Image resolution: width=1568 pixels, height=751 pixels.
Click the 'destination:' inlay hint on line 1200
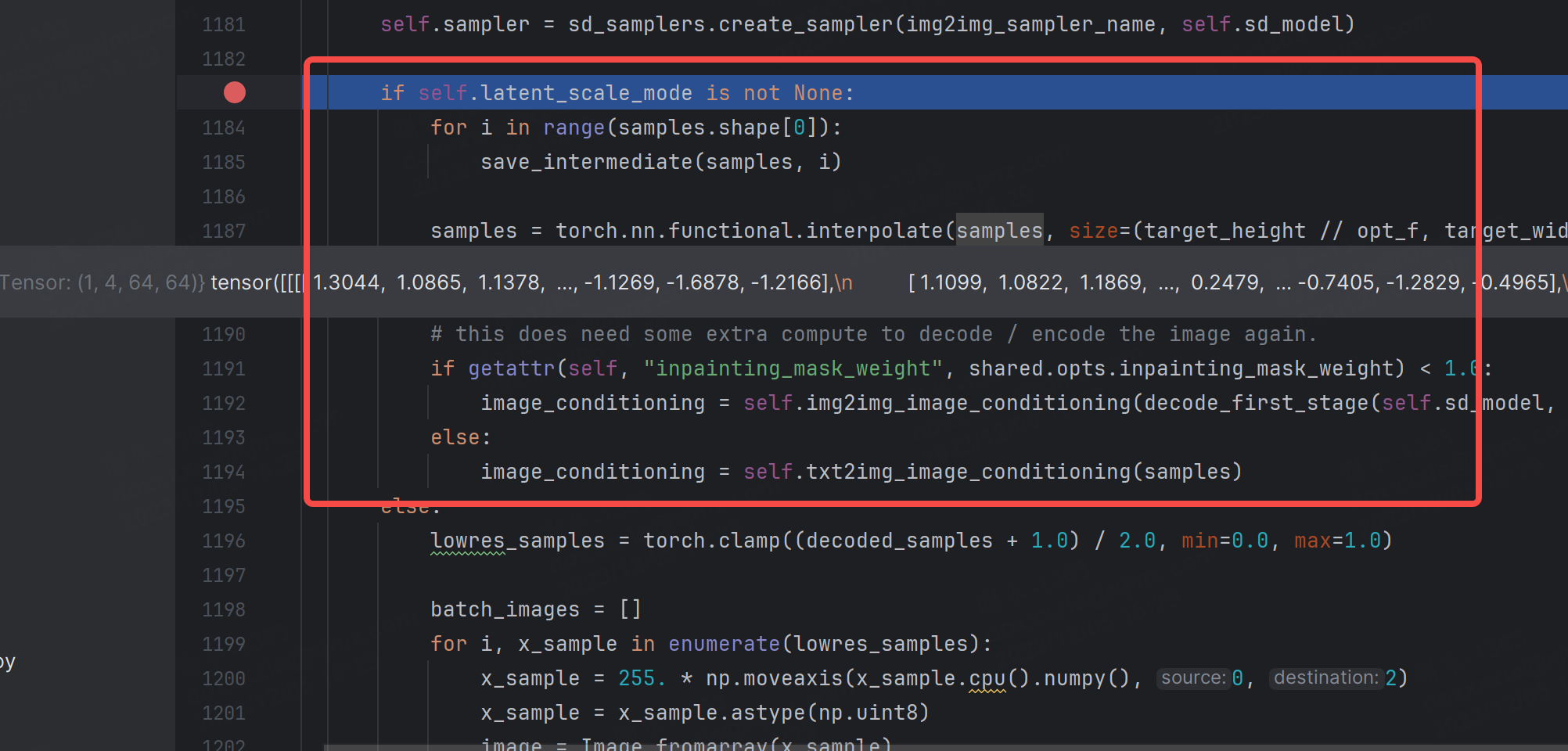coord(1325,678)
